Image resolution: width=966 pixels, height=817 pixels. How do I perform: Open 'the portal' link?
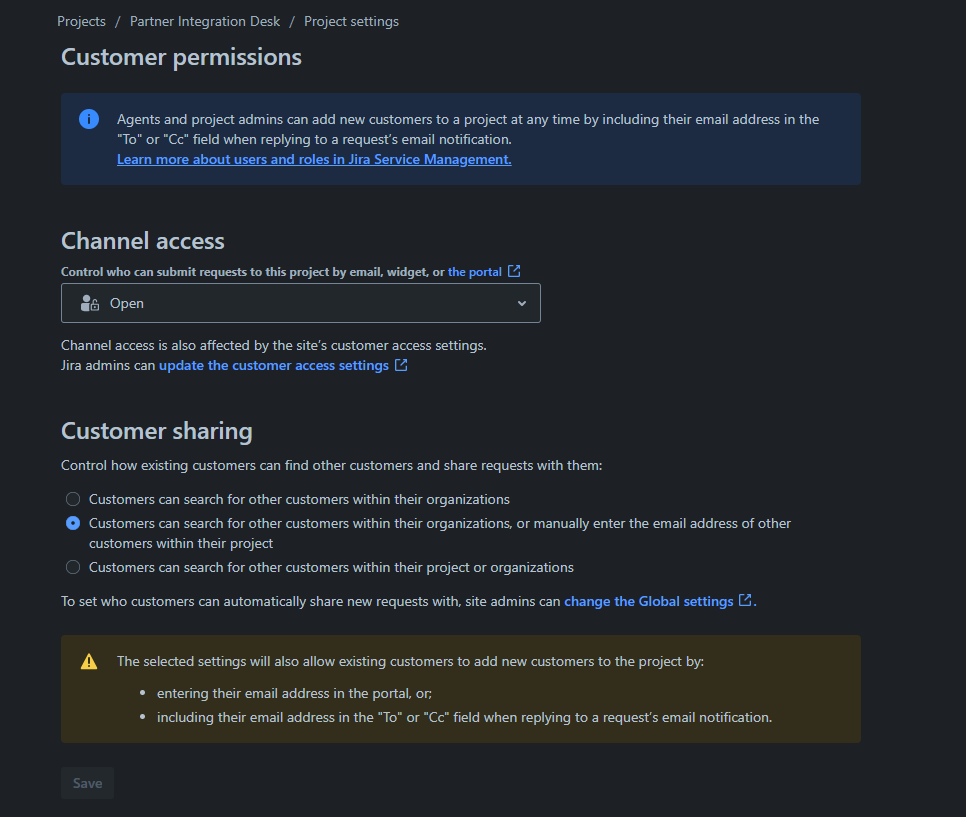coord(475,271)
